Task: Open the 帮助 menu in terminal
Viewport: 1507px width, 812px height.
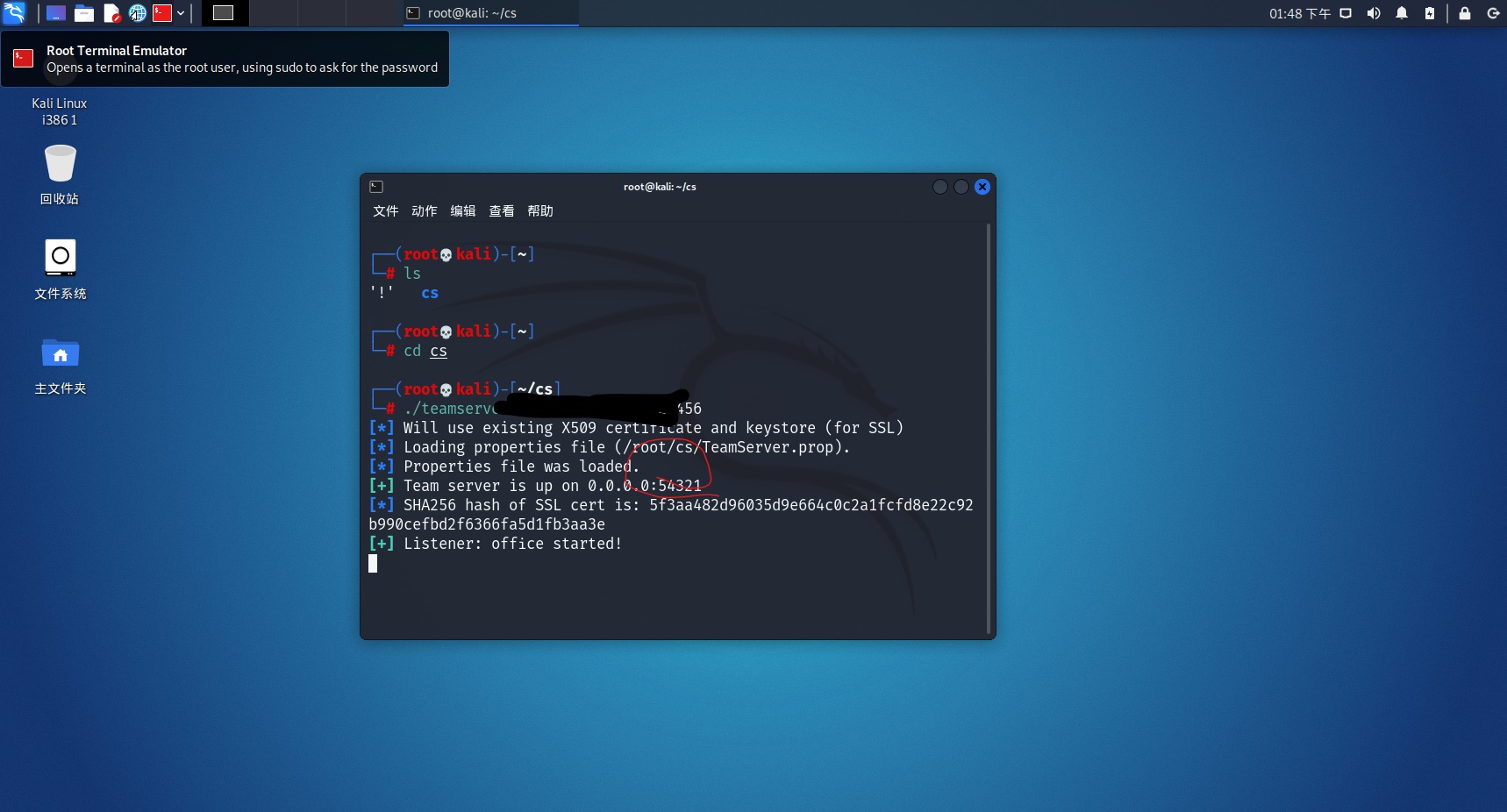Action: click(x=539, y=211)
